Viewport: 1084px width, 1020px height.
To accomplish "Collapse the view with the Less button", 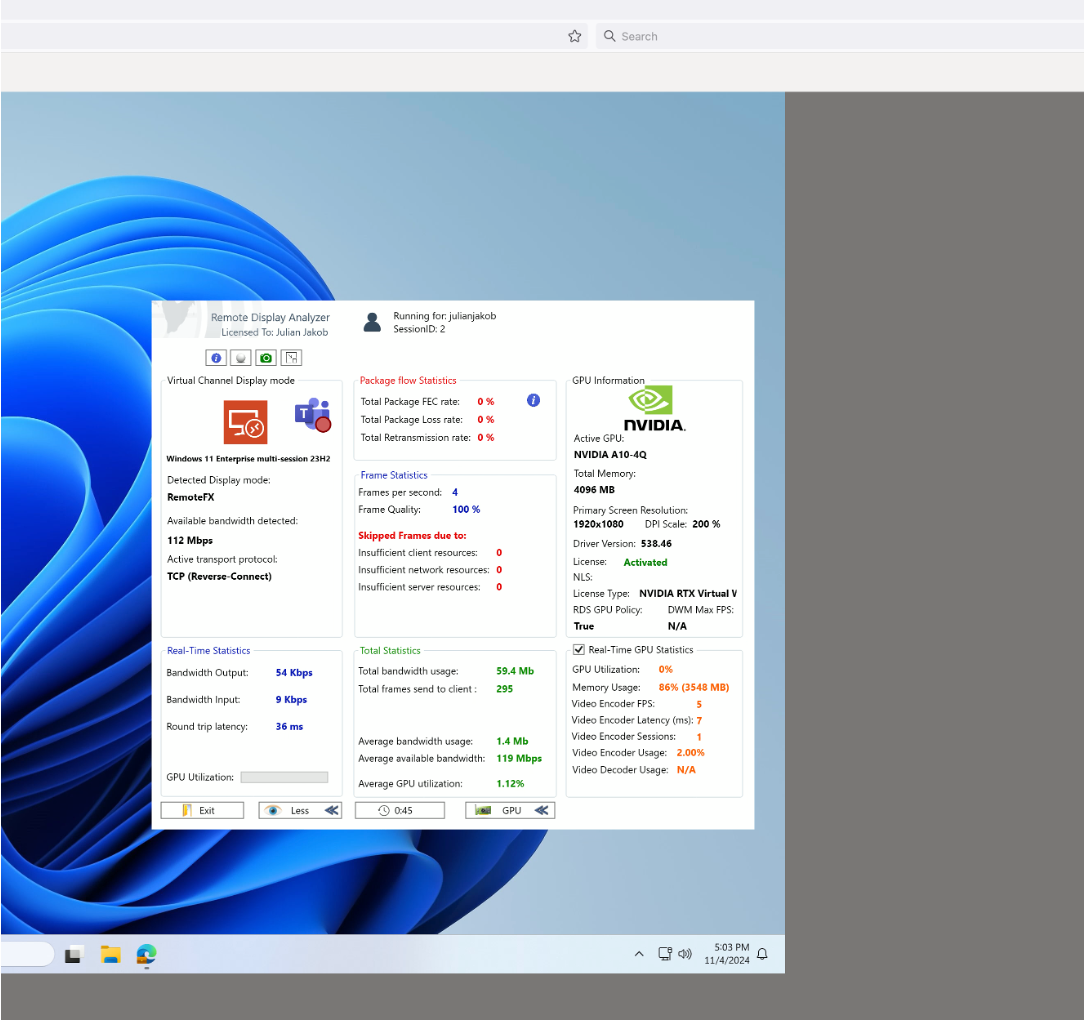I will pos(300,810).
